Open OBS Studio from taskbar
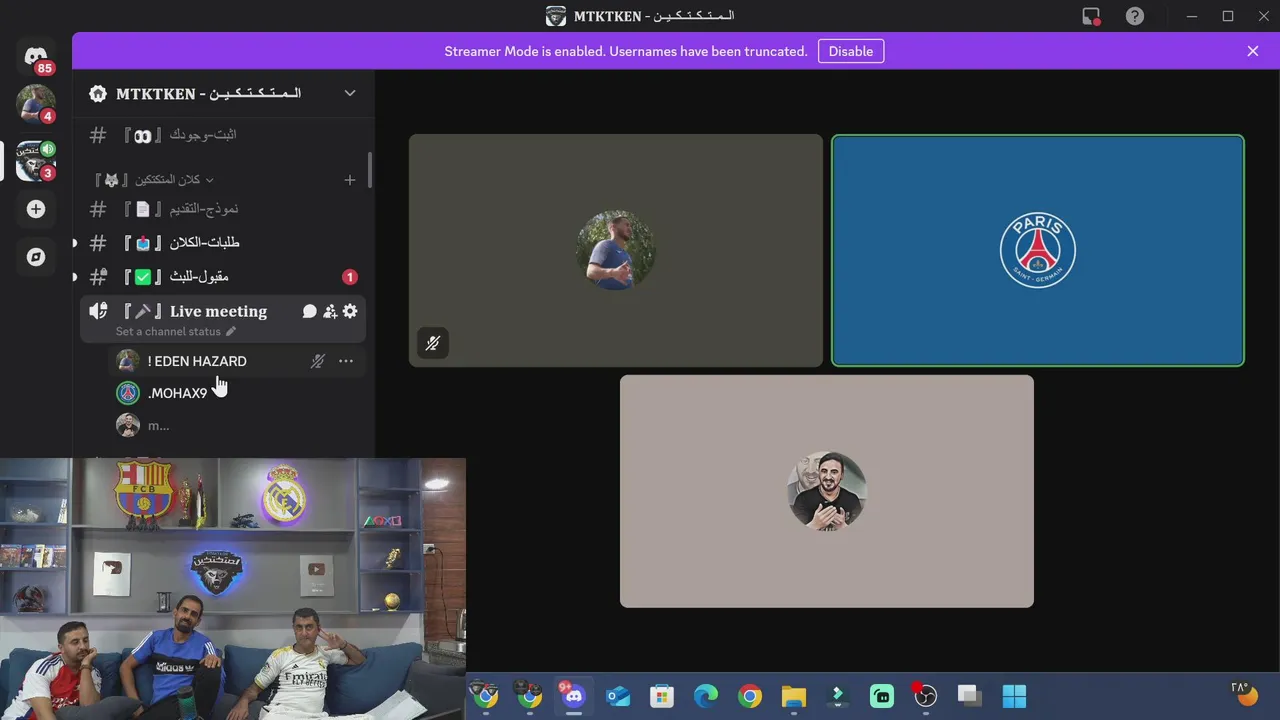The width and height of the screenshot is (1280, 720). tap(926, 696)
